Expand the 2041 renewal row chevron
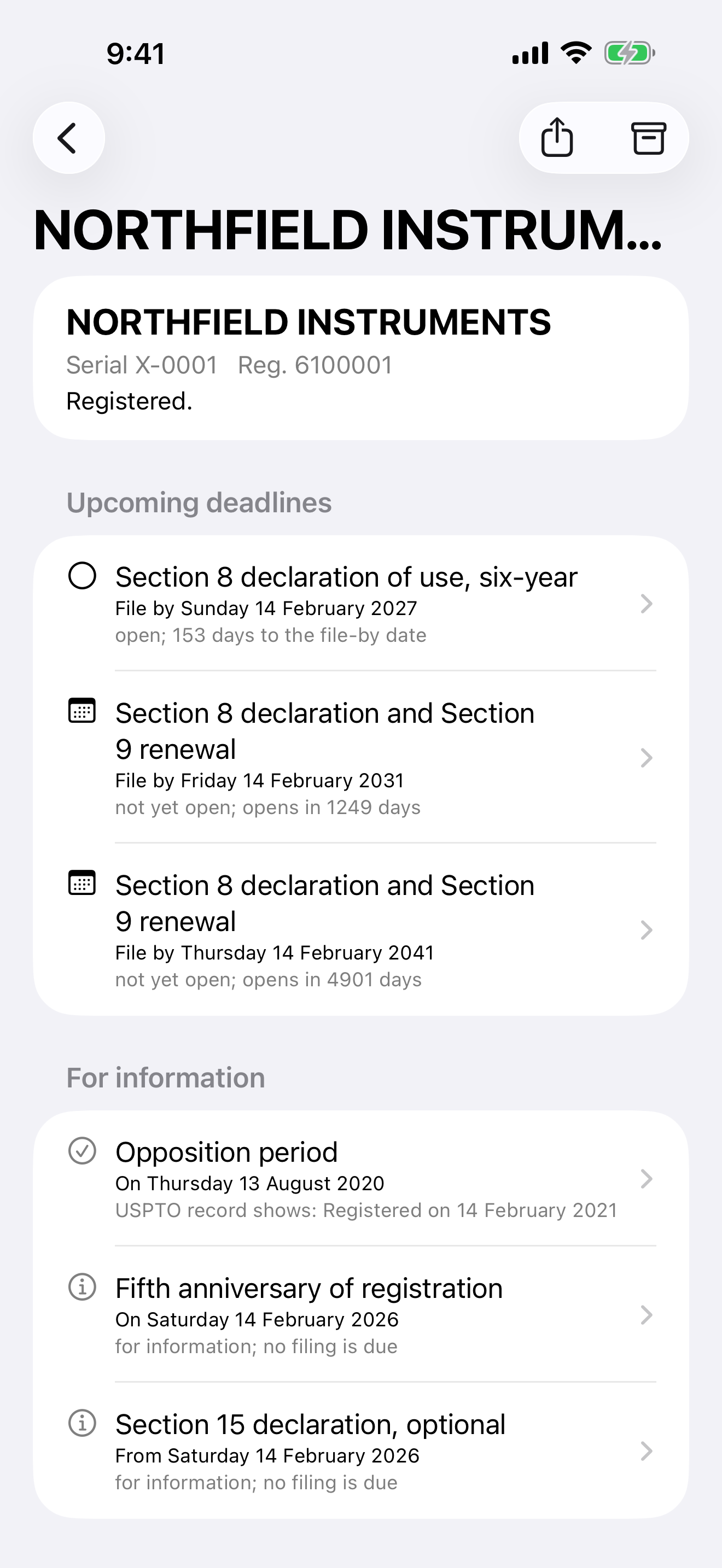The width and height of the screenshot is (722, 1568). coord(647,929)
